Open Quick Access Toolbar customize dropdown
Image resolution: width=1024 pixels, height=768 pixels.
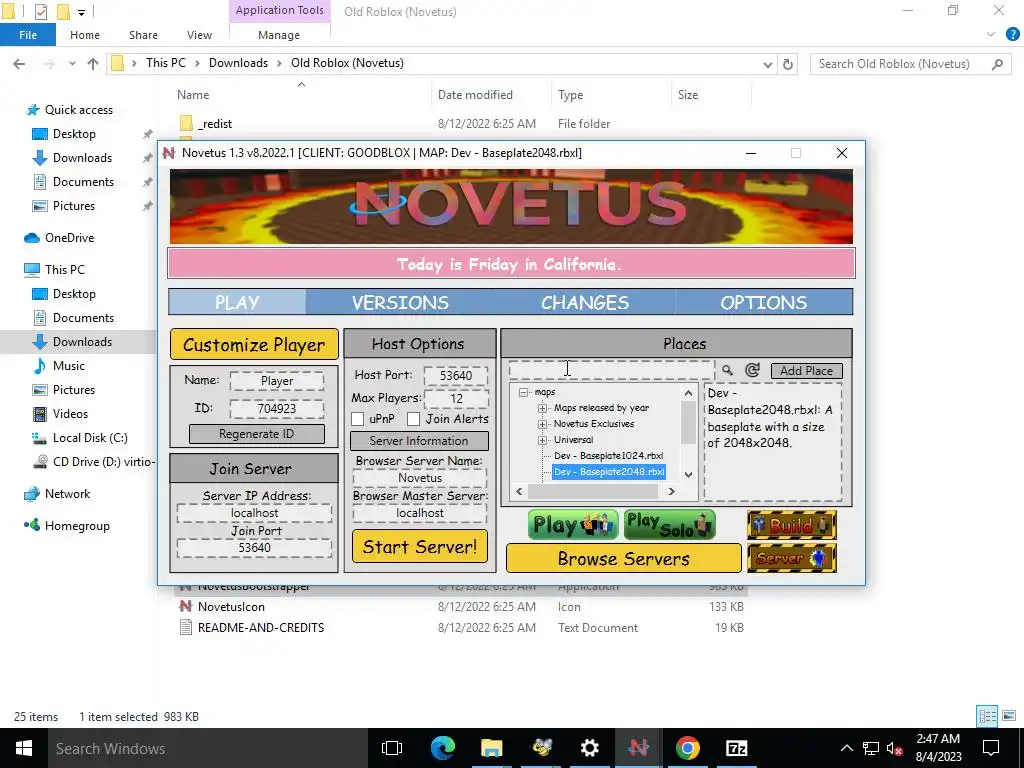81,12
